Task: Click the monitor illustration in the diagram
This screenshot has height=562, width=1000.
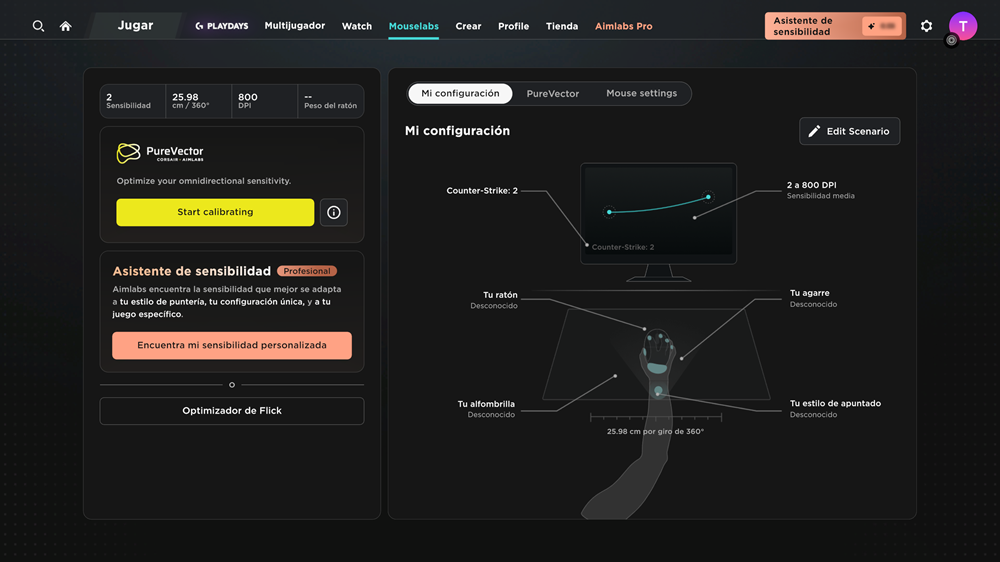Action: (658, 221)
